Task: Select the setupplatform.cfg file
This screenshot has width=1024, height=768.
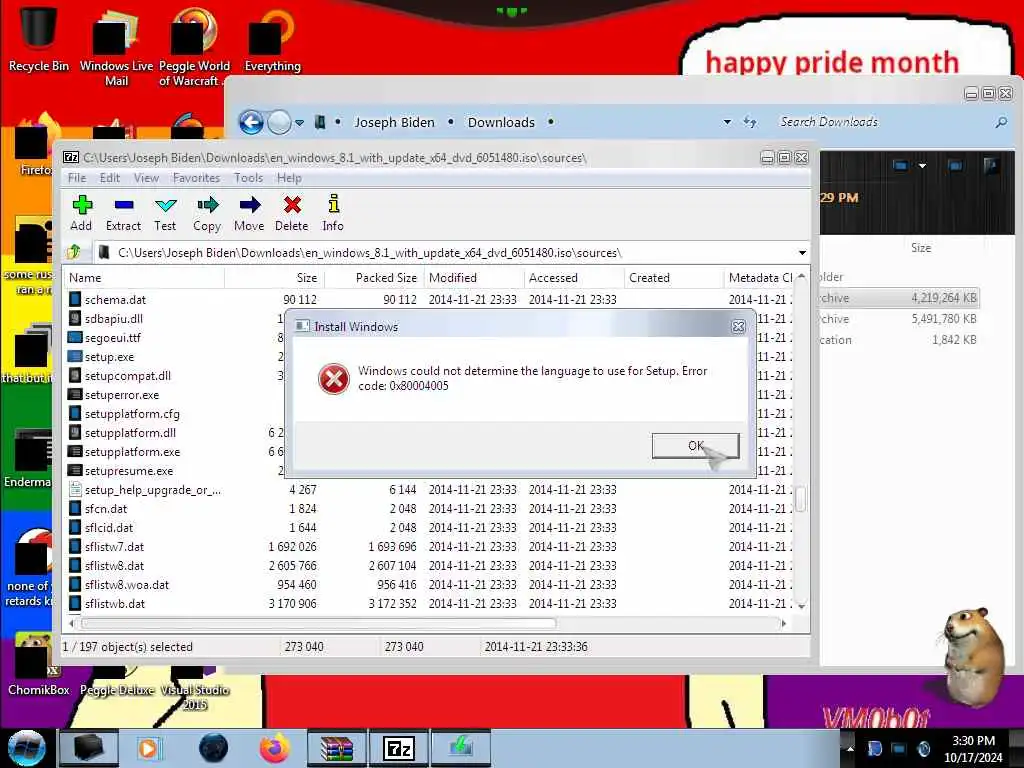Action: coord(132,413)
